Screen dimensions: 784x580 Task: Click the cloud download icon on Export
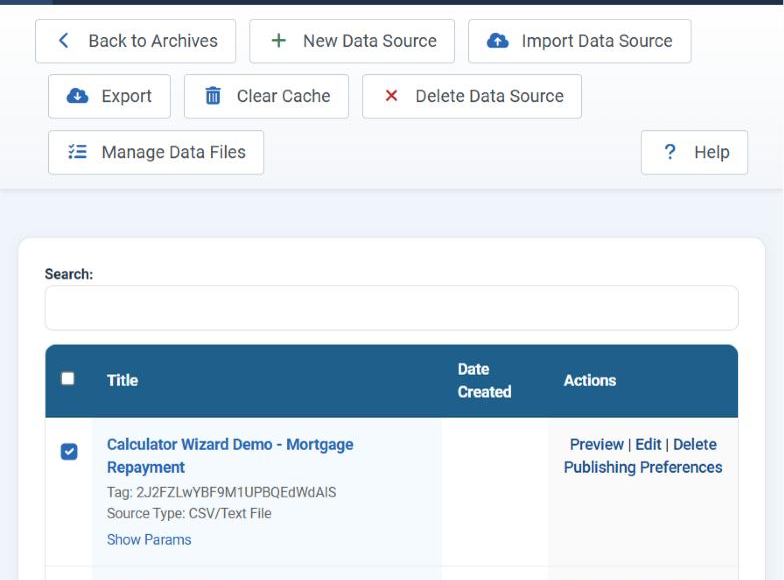tap(78, 96)
